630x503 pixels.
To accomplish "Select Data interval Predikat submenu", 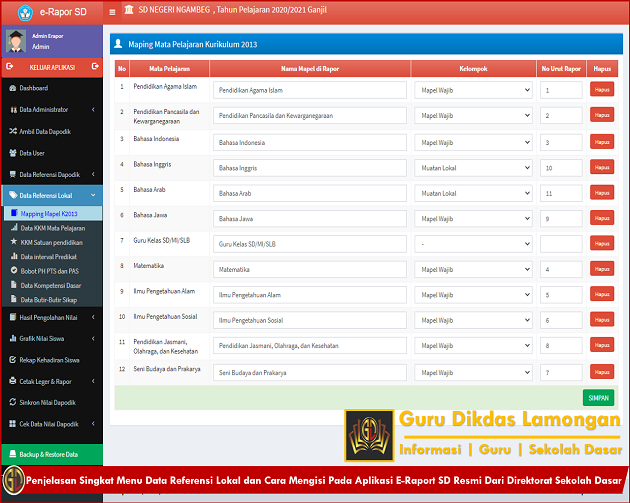I will coord(53,257).
